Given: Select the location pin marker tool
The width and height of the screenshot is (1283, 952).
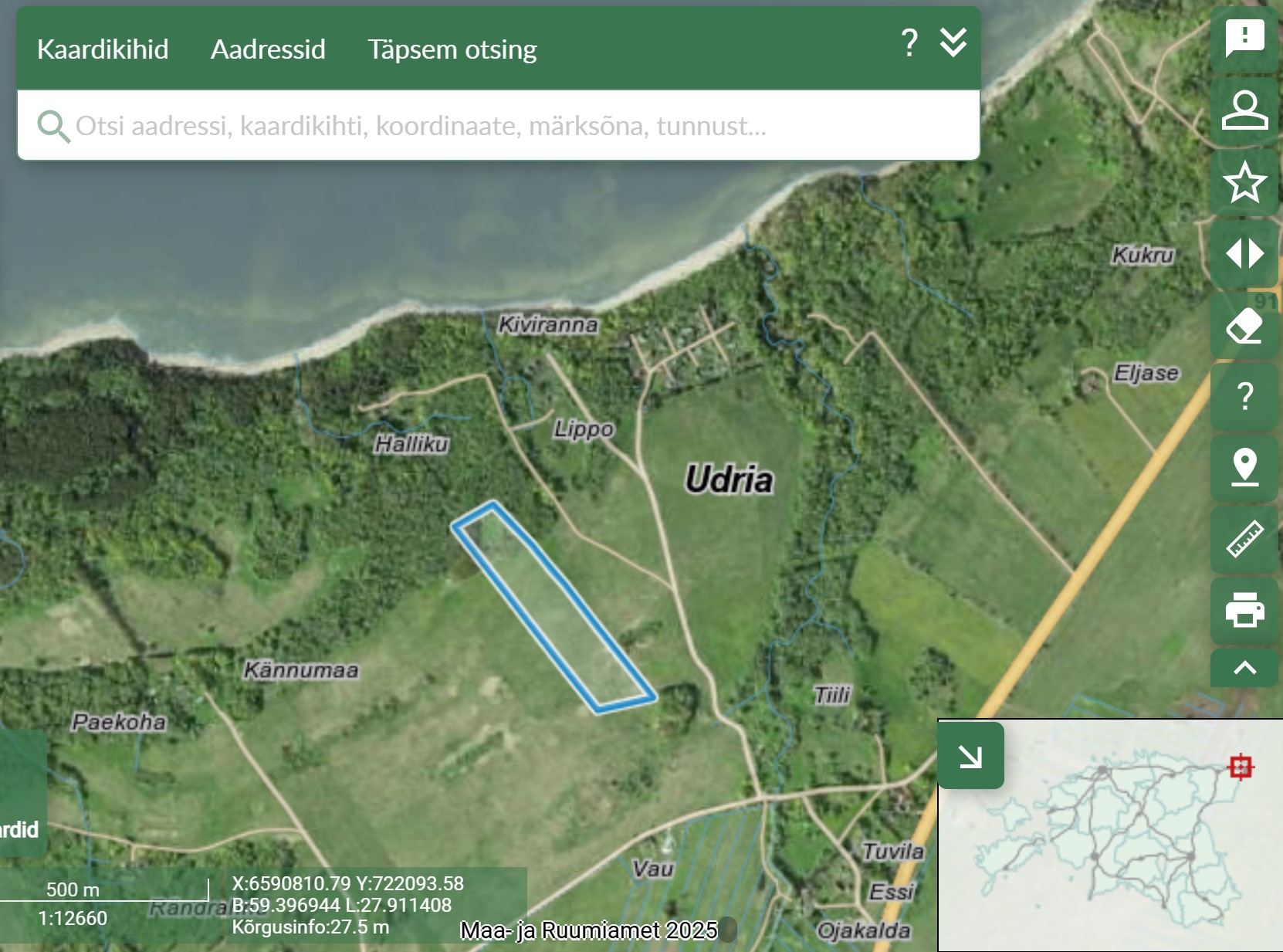Looking at the screenshot, I should [1244, 468].
